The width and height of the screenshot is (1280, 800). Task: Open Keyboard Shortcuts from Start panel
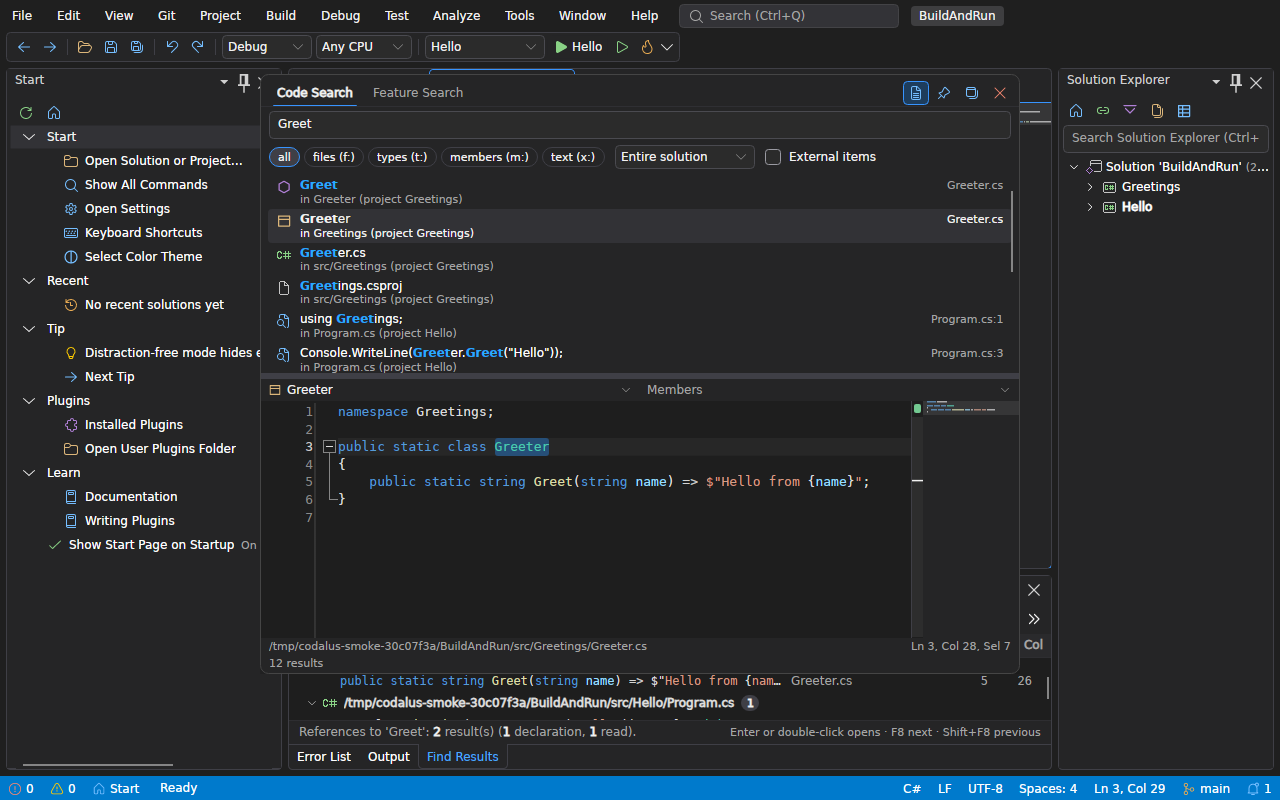pyautogui.click(x=144, y=233)
